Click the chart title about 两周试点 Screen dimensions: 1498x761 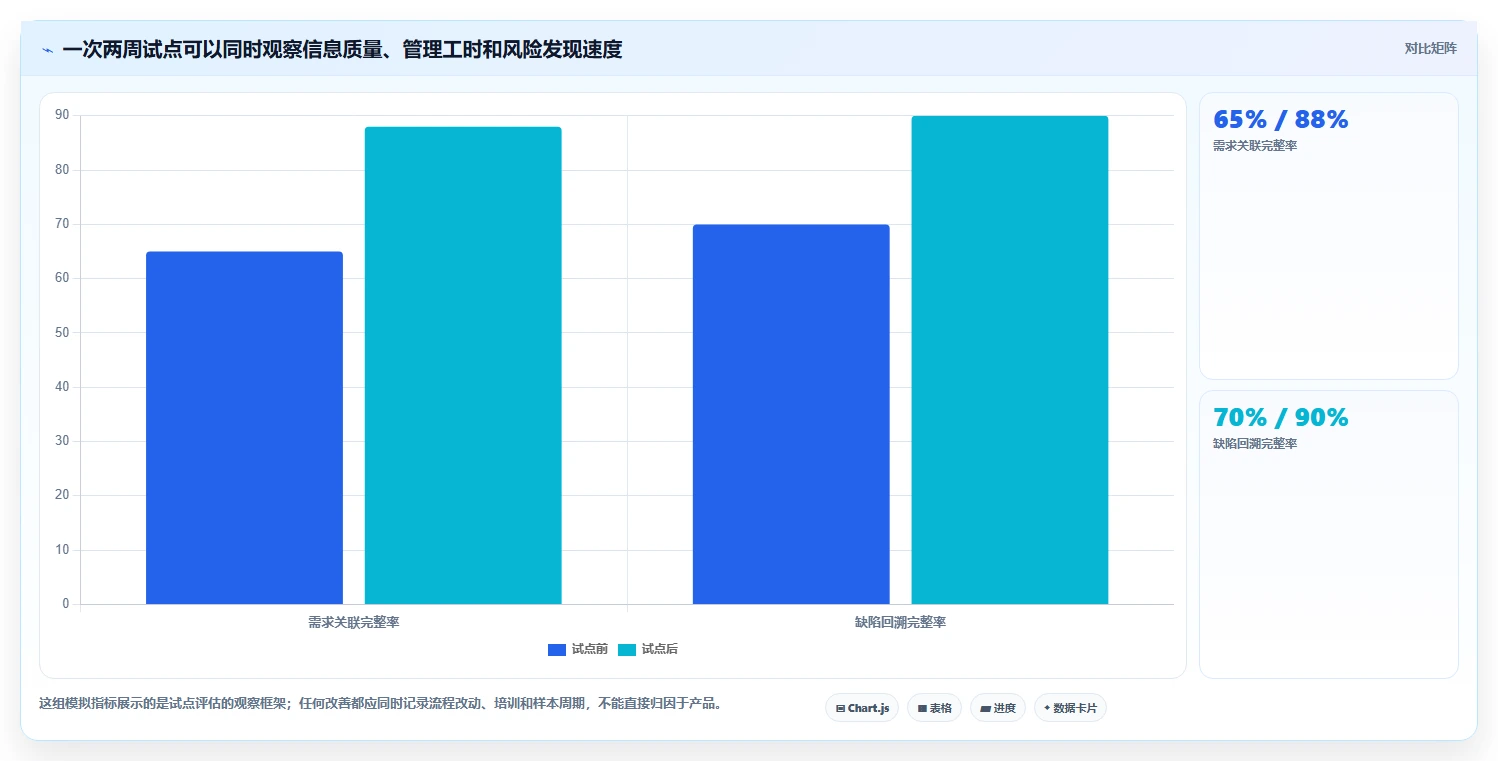coord(342,49)
